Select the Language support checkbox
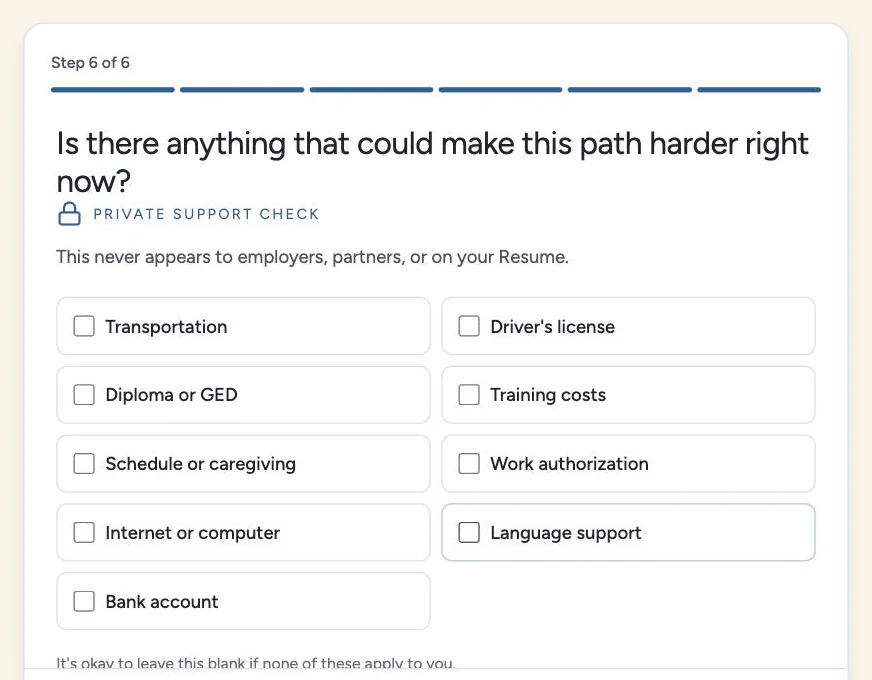Image resolution: width=872 pixels, height=680 pixels. pyautogui.click(x=469, y=533)
